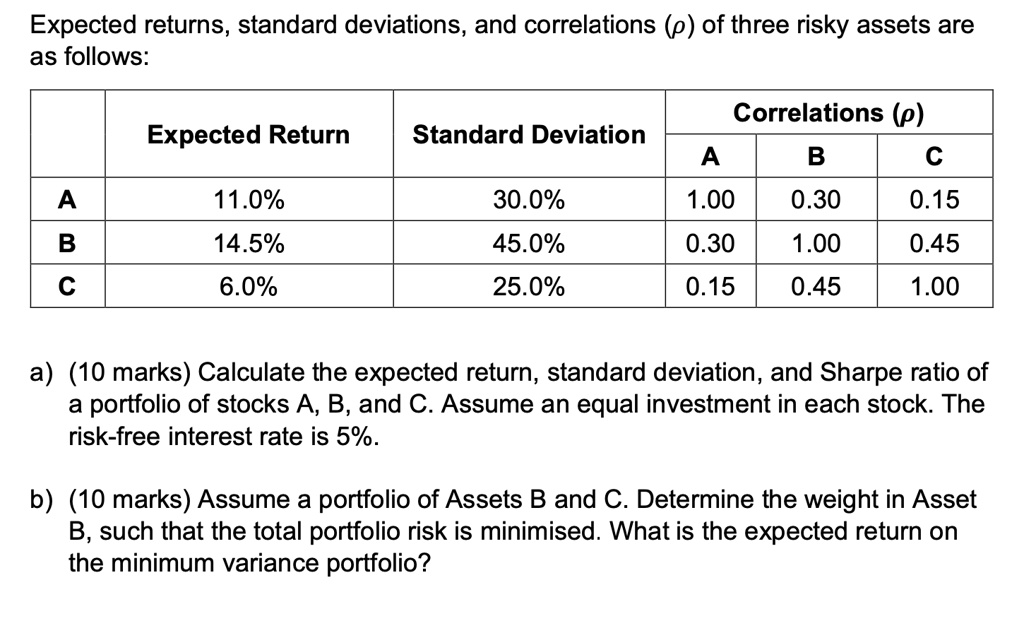The width and height of the screenshot is (1024, 633).
Task: Click the 11.0% expected return cell
Action: (x=248, y=200)
